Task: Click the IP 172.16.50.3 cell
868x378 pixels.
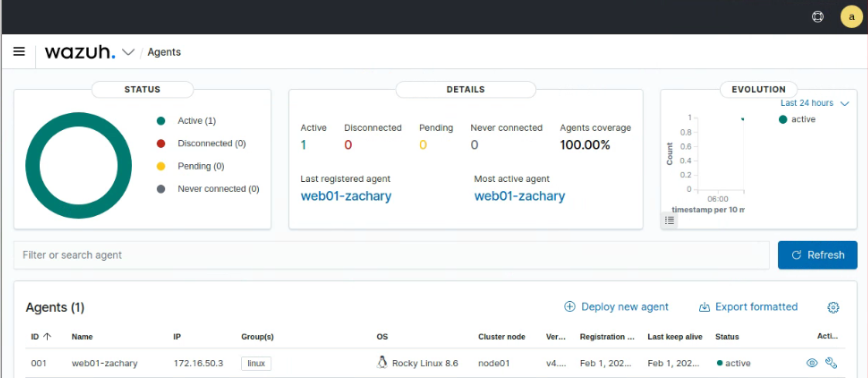Action: coord(198,363)
